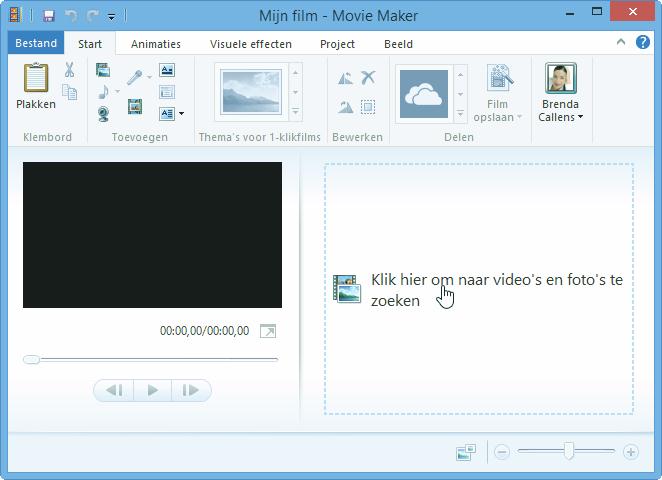This screenshot has height=480, width=662.
Task: Click the microphone record narration icon
Action: coord(135,78)
